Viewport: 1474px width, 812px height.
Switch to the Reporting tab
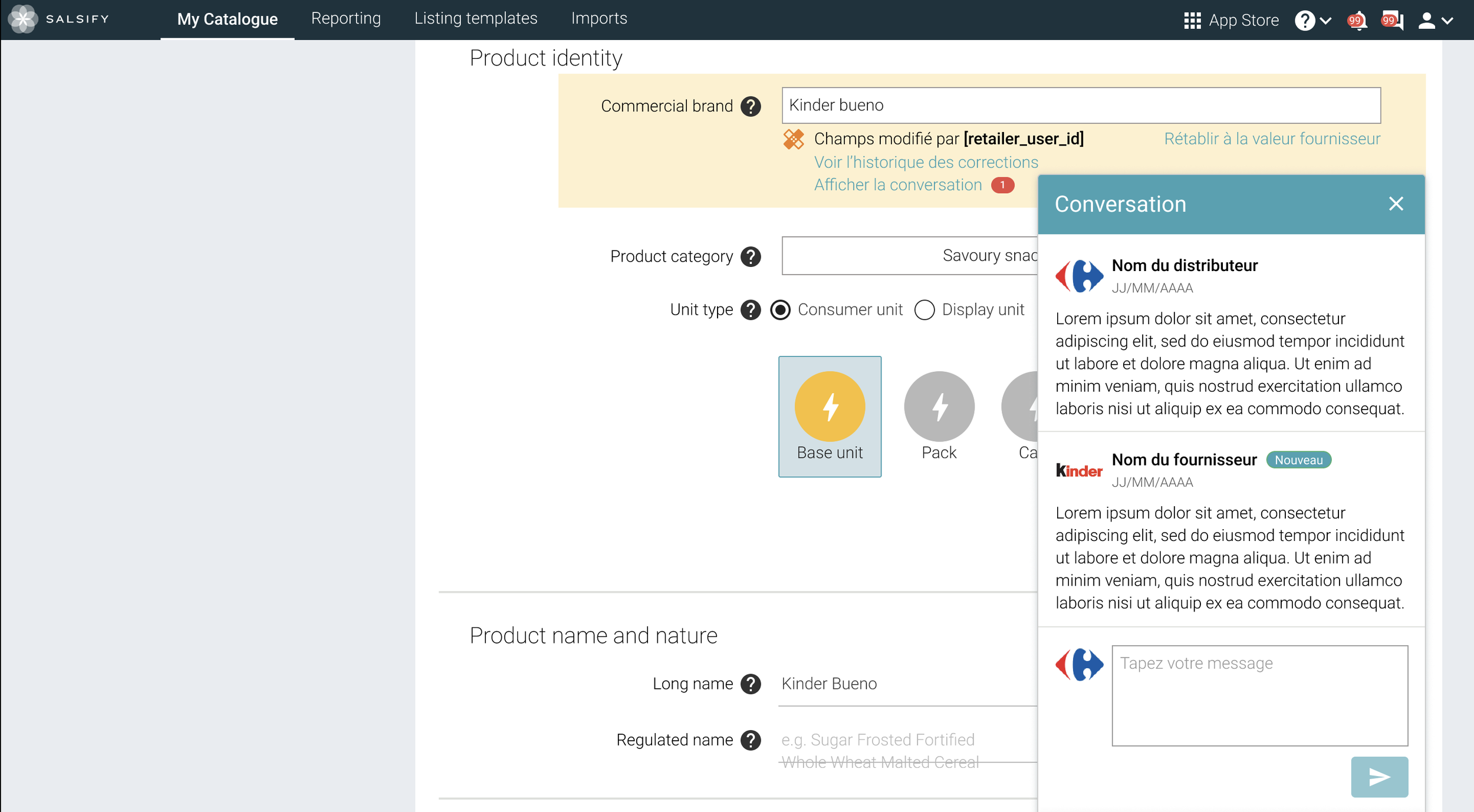[x=346, y=19]
